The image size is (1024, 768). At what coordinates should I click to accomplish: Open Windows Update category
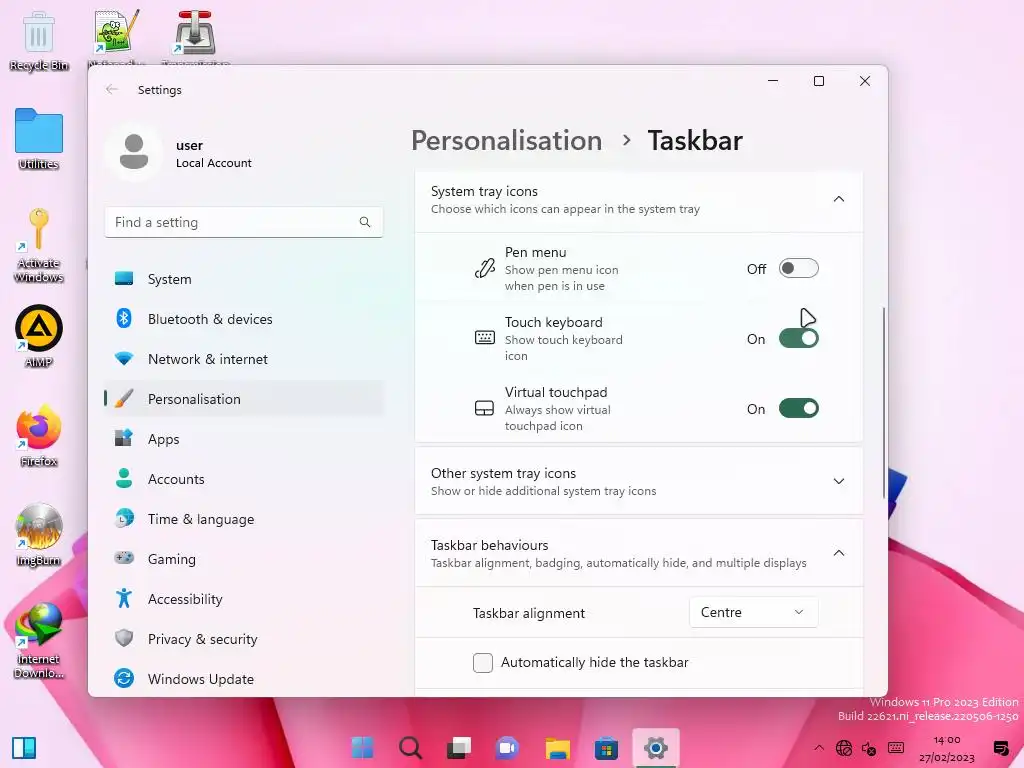click(x=244, y=679)
